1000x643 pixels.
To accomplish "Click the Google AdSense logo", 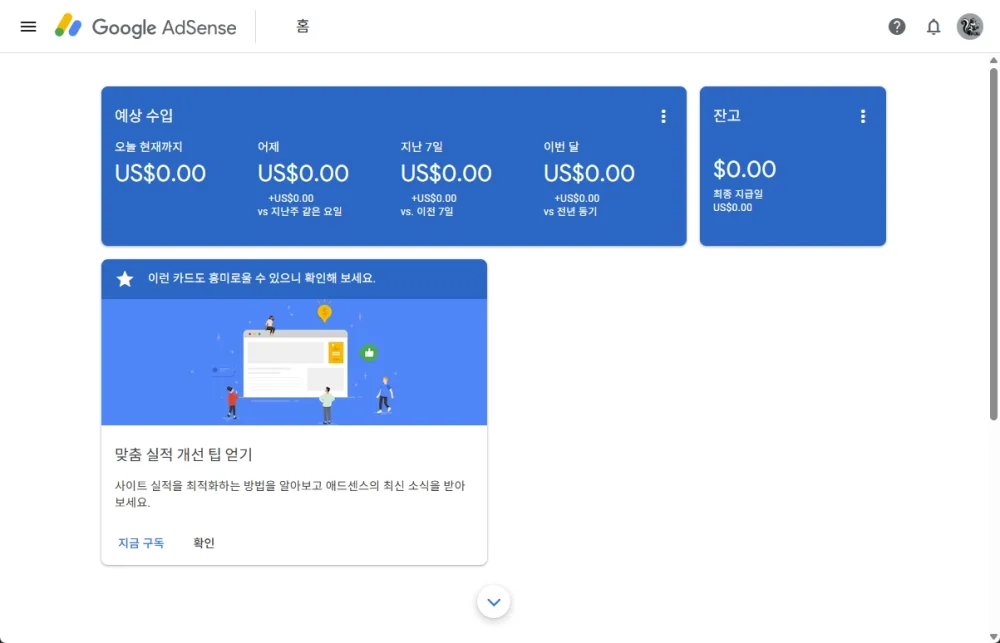I will pyautogui.click(x=146, y=27).
